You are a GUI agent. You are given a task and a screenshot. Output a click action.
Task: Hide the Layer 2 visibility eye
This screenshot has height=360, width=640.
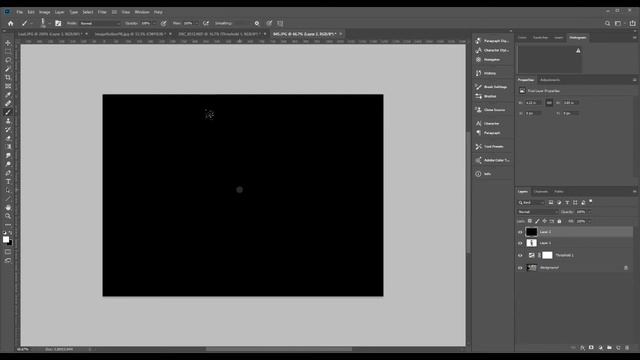[520, 232]
